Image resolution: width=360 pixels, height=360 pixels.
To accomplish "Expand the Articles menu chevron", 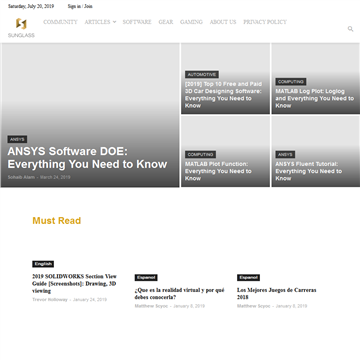I will click(114, 22).
